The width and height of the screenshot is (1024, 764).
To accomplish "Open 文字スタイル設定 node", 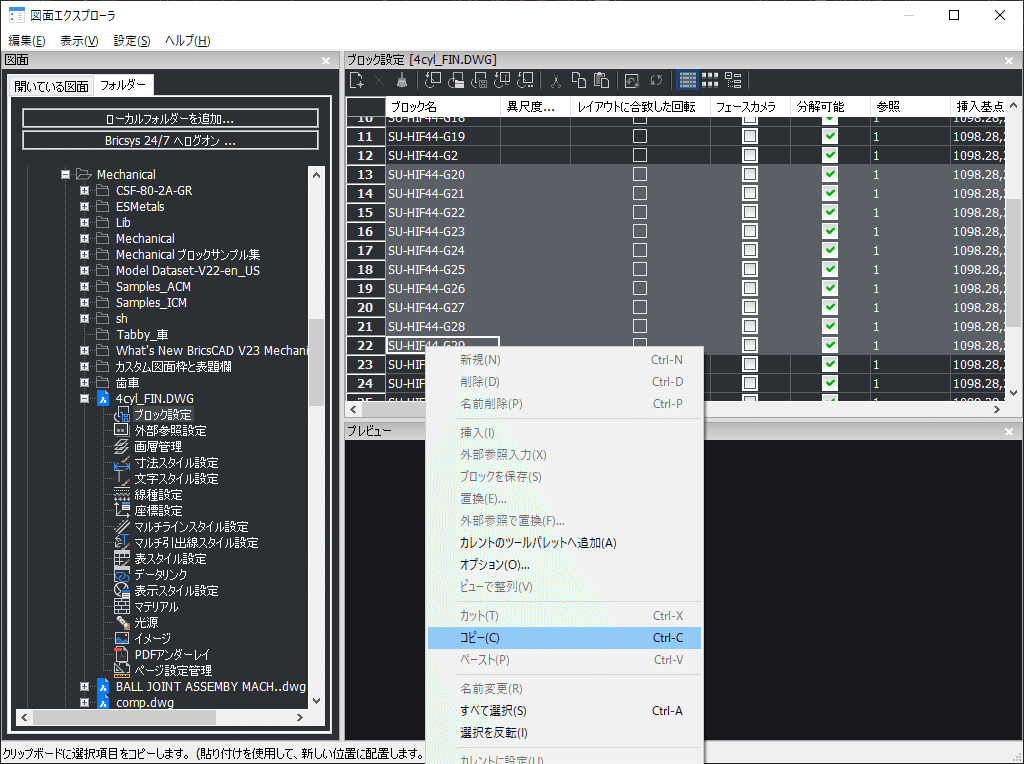I will pyautogui.click(x=176, y=479).
